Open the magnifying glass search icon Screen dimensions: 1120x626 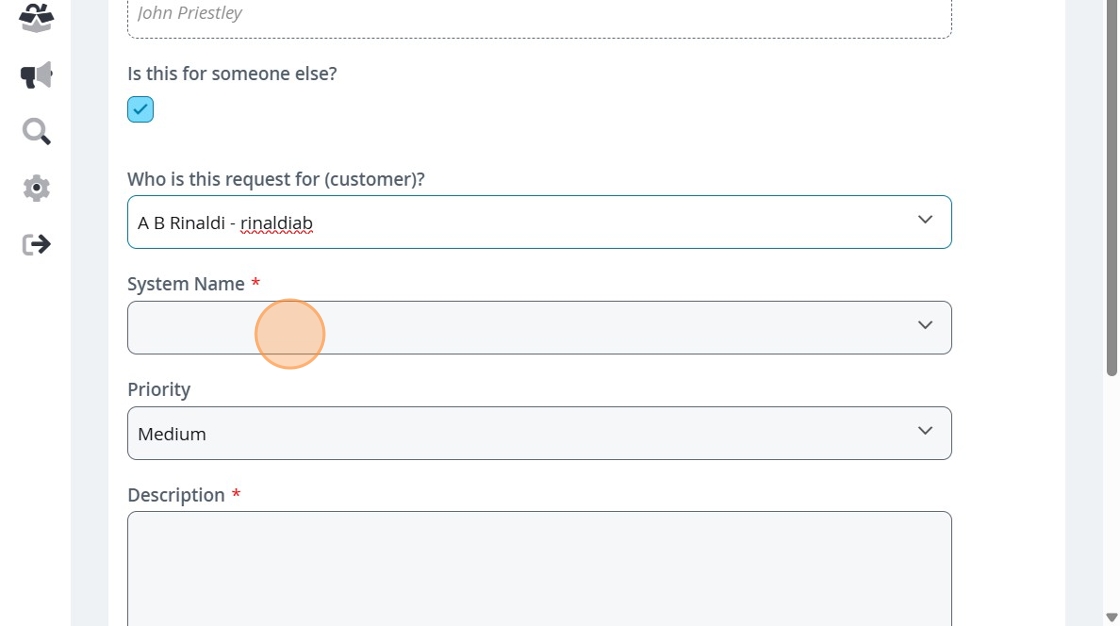[36, 131]
